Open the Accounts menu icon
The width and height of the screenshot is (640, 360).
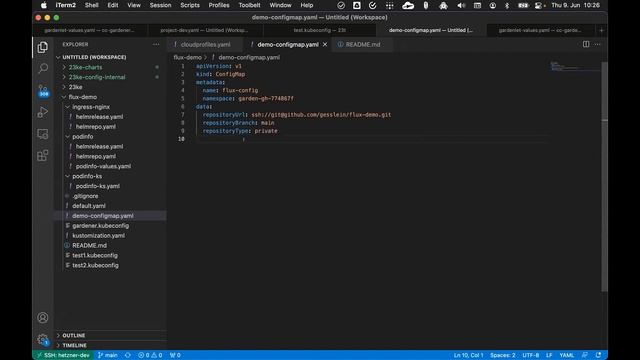(42, 318)
